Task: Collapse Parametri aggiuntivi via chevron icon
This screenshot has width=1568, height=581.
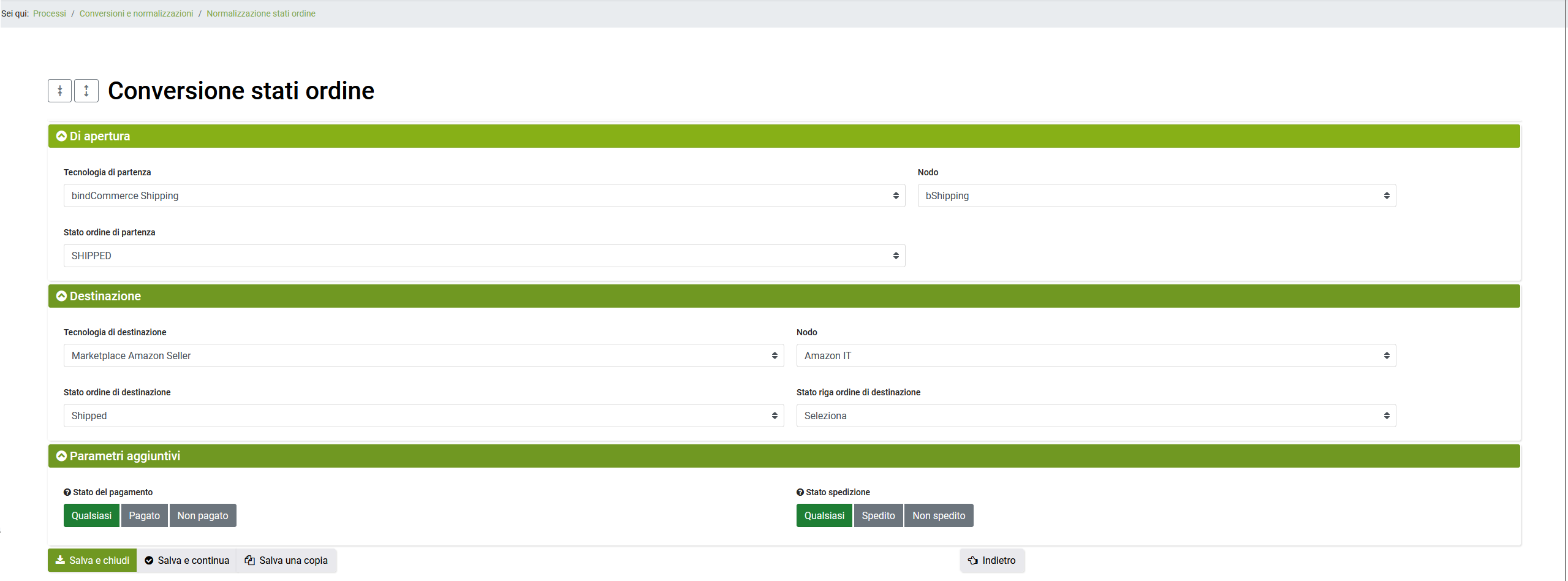Action: coord(61,456)
